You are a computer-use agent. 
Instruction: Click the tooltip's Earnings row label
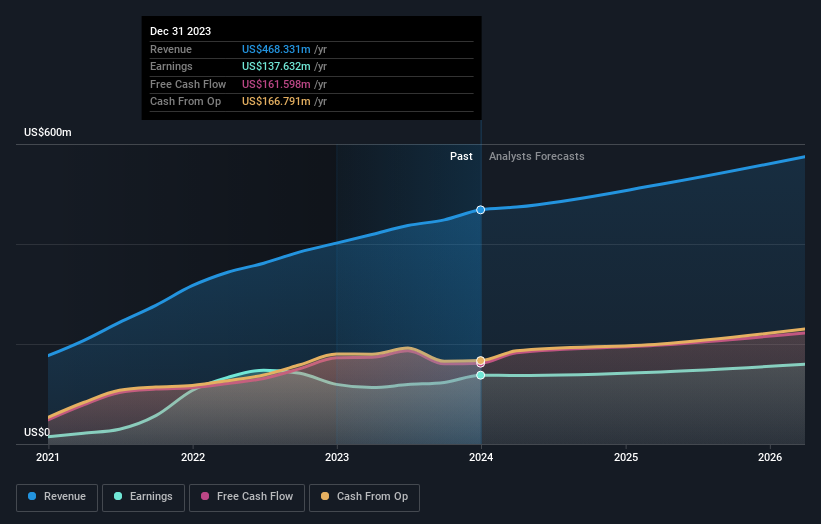tap(171, 66)
